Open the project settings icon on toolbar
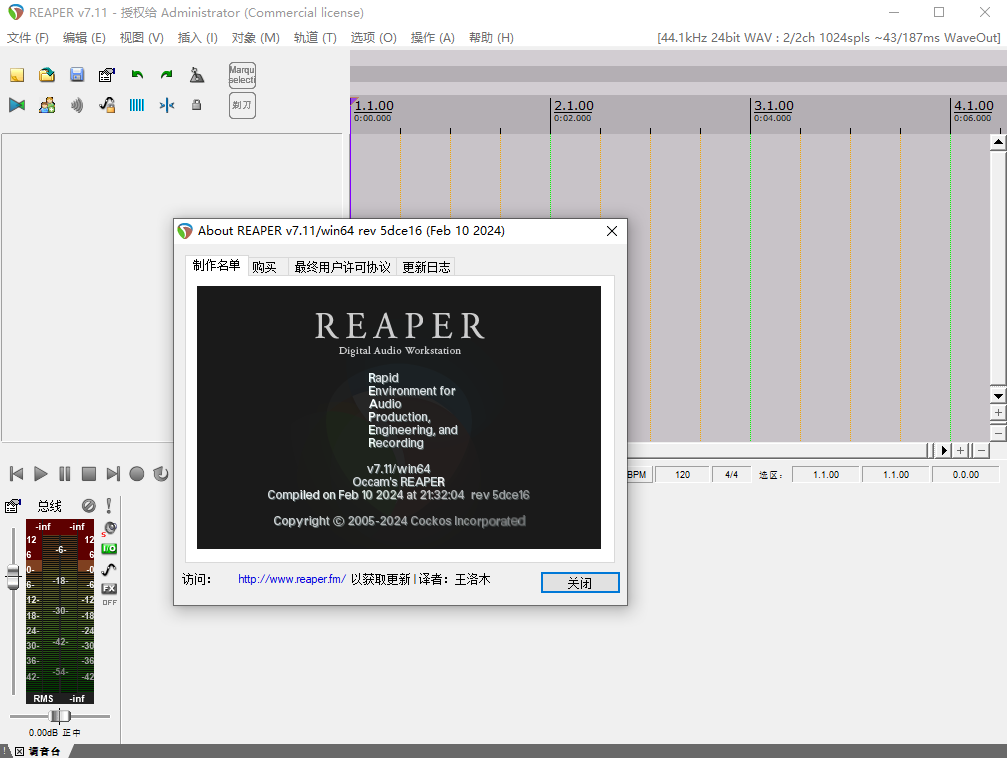 click(x=106, y=75)
